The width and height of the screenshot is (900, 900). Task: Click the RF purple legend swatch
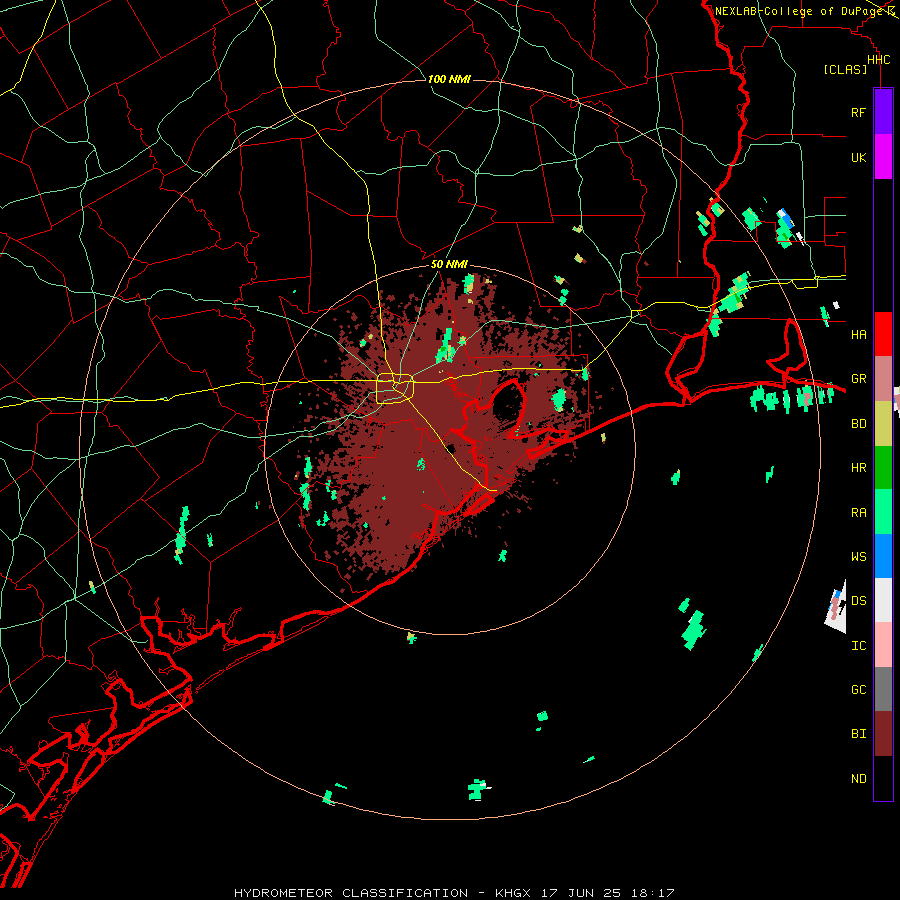click(x=883, y=112)
